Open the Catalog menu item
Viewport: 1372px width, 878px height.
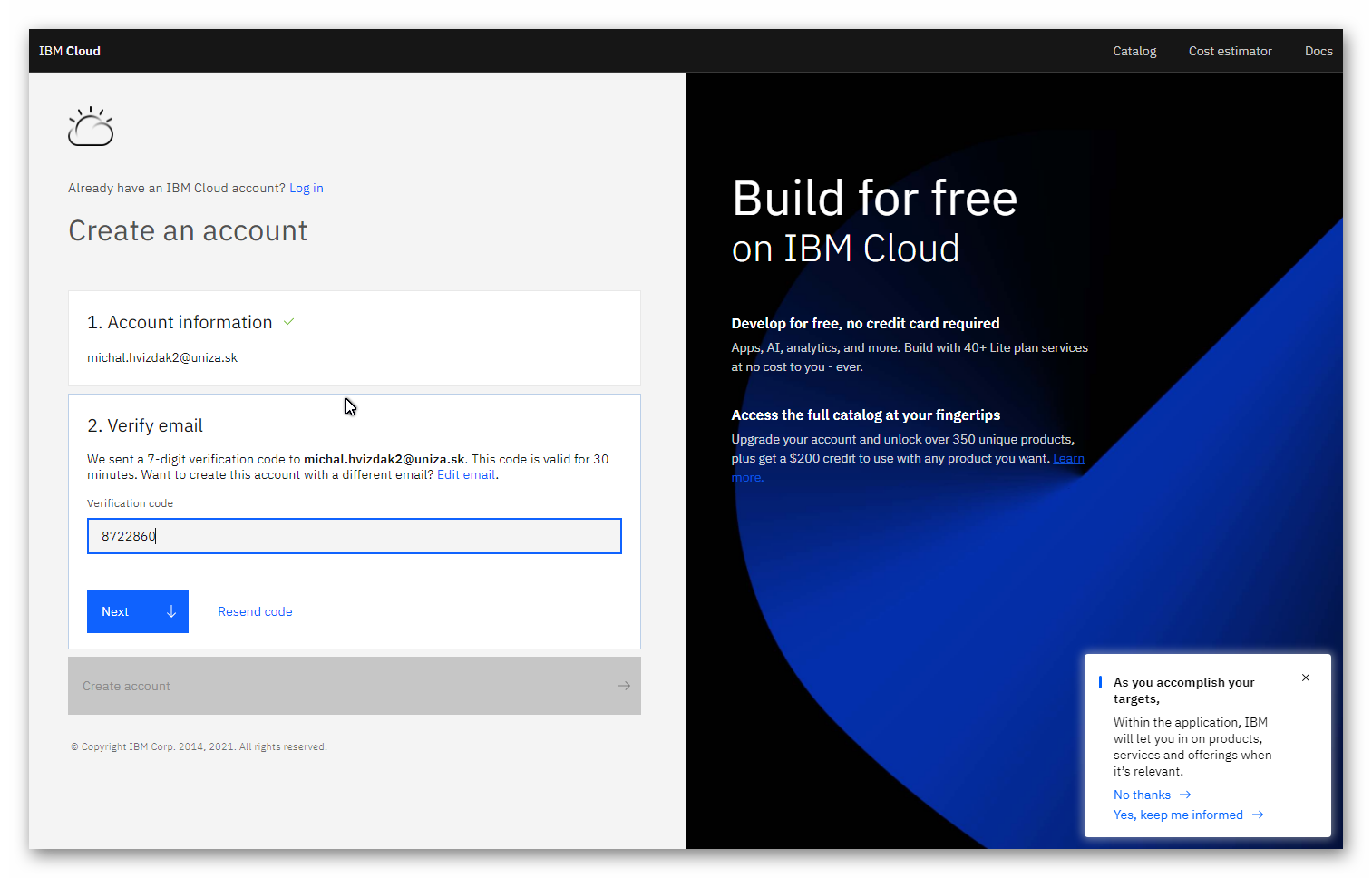pos(1134,51)
